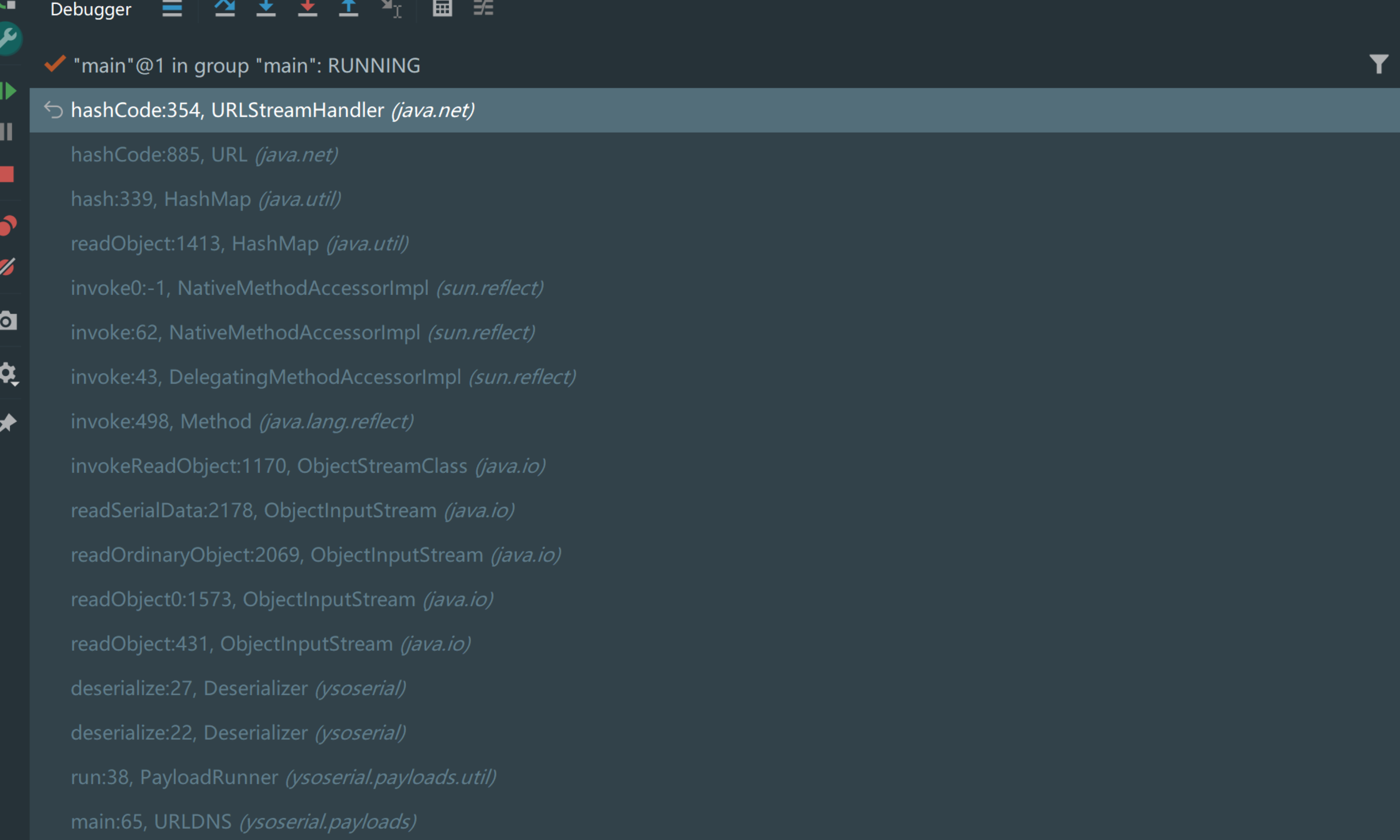Toggle Mute Breakpoints icon
This screenshot has width=1400, height=840.
[x=7, y=266]
